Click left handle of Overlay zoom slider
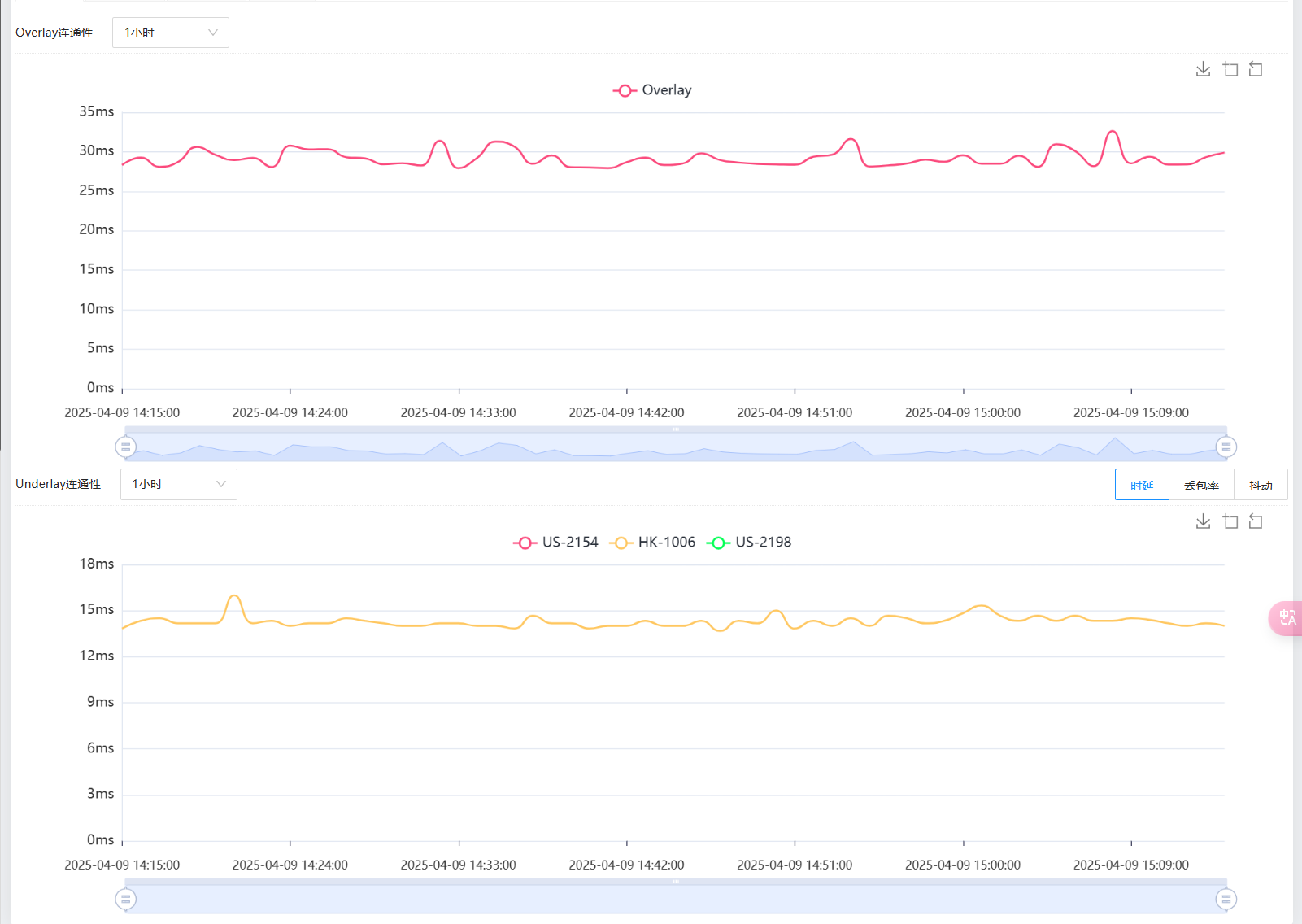This screenshot has width=1302, height=924. [125, 447]
